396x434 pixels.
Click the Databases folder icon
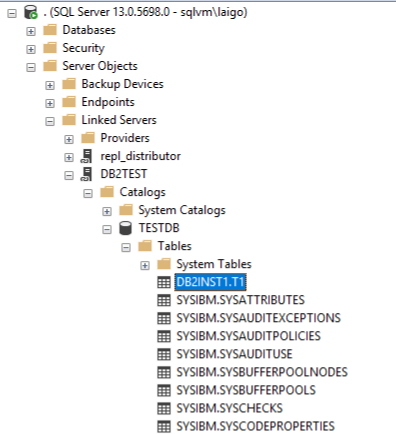tap(50, 30)
